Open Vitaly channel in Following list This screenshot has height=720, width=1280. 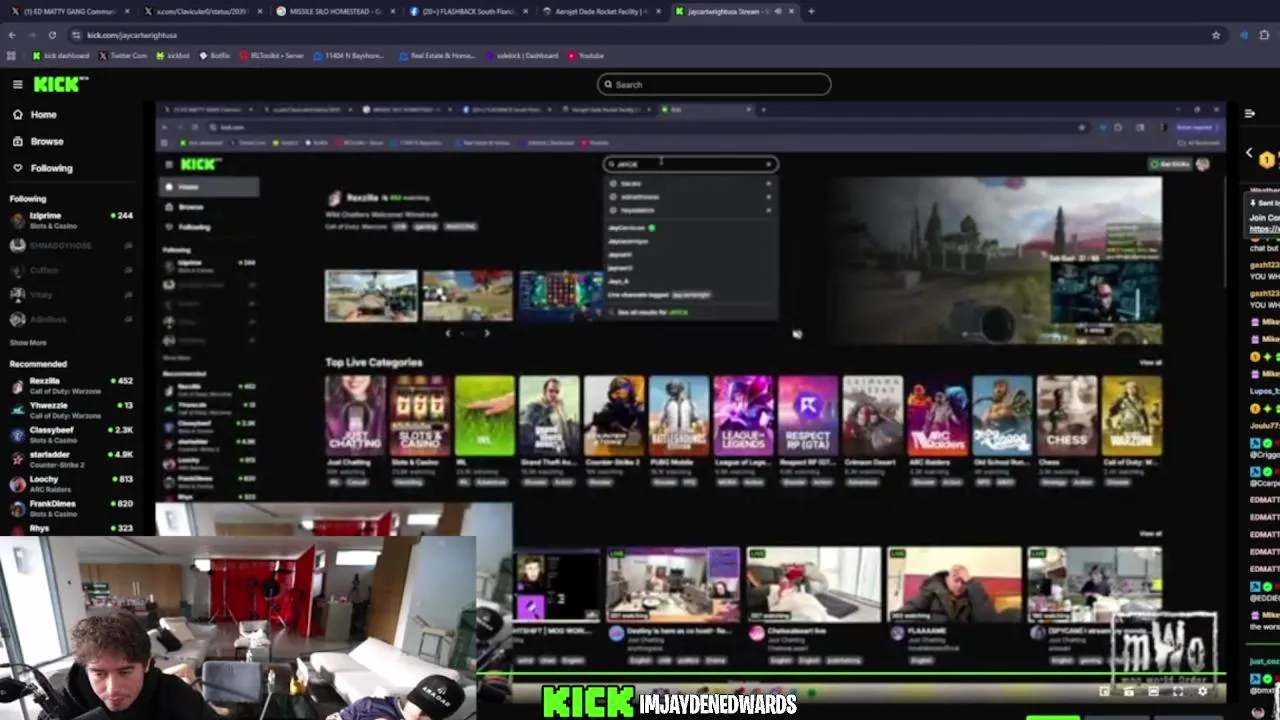click(70, 295)
